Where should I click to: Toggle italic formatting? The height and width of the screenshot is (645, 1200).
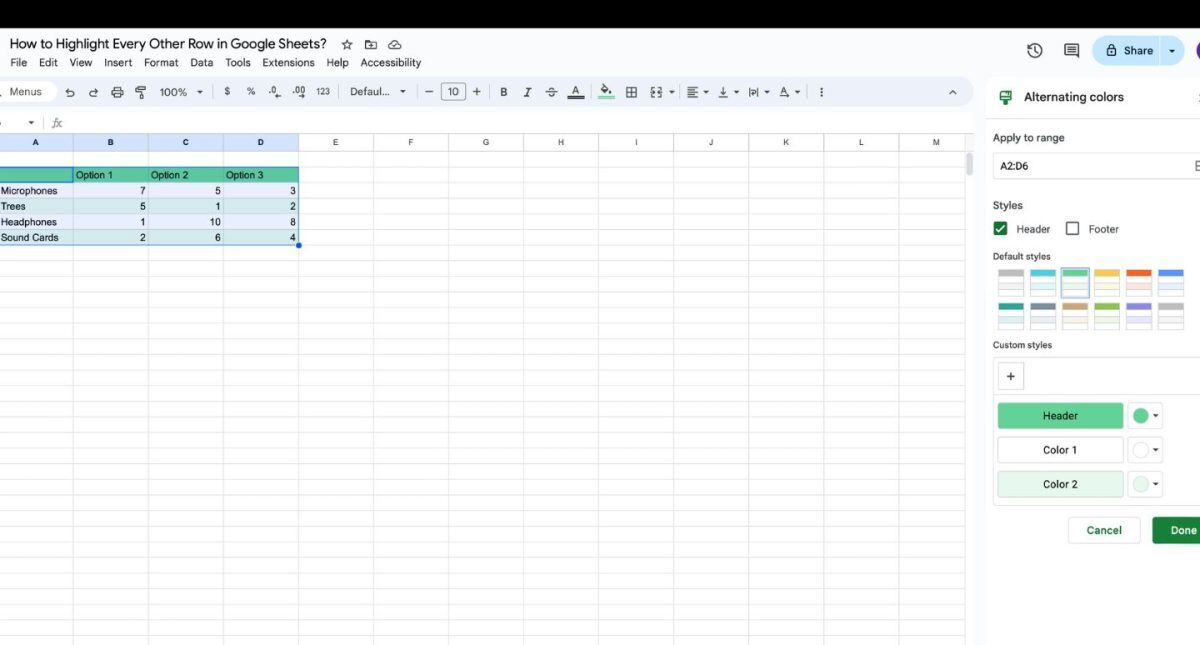527,92
